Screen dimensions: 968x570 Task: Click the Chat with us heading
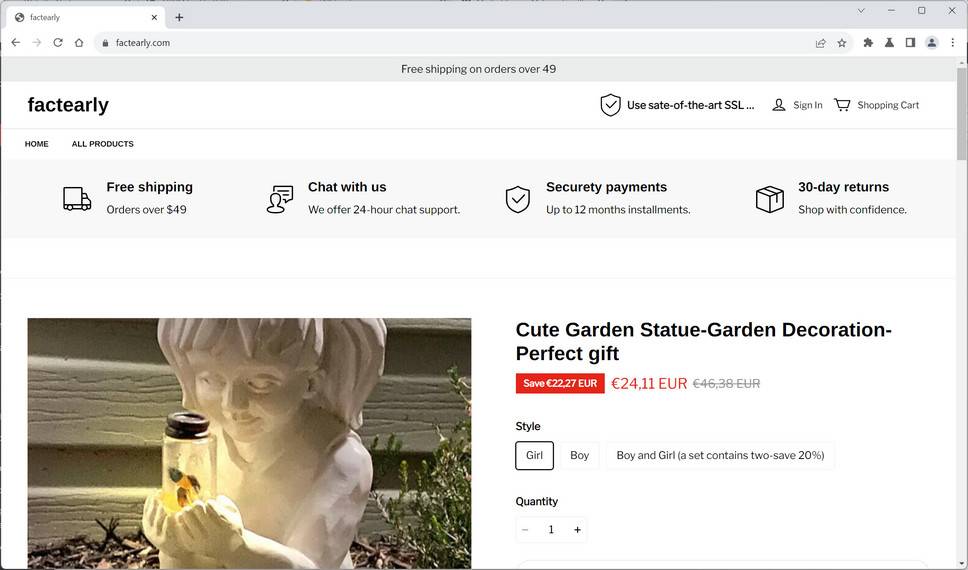click(347, 187)
